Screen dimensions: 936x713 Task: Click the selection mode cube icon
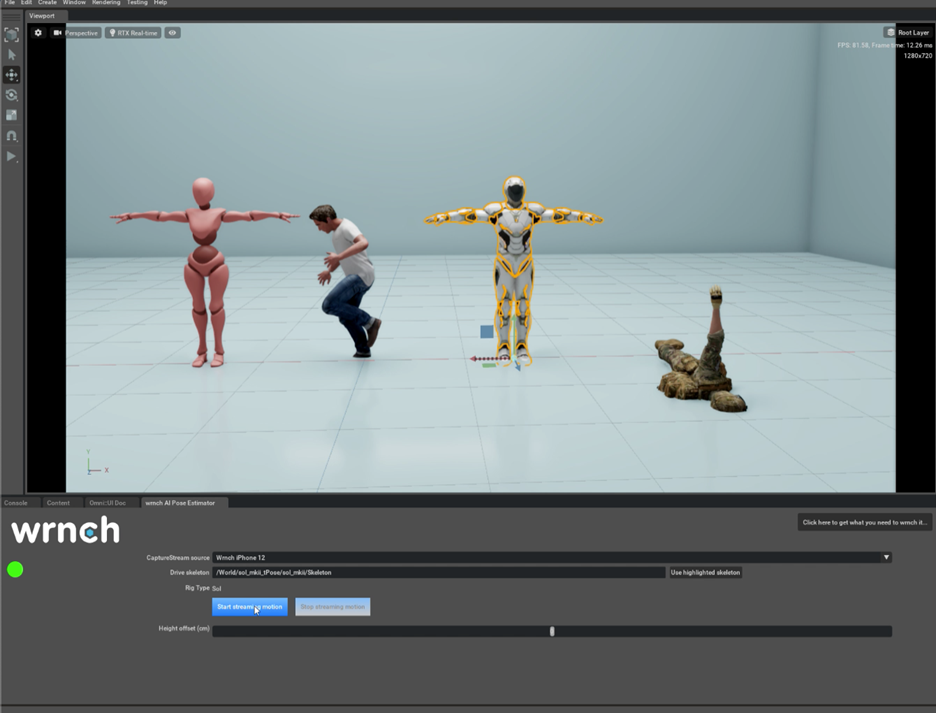pos(12,35)
